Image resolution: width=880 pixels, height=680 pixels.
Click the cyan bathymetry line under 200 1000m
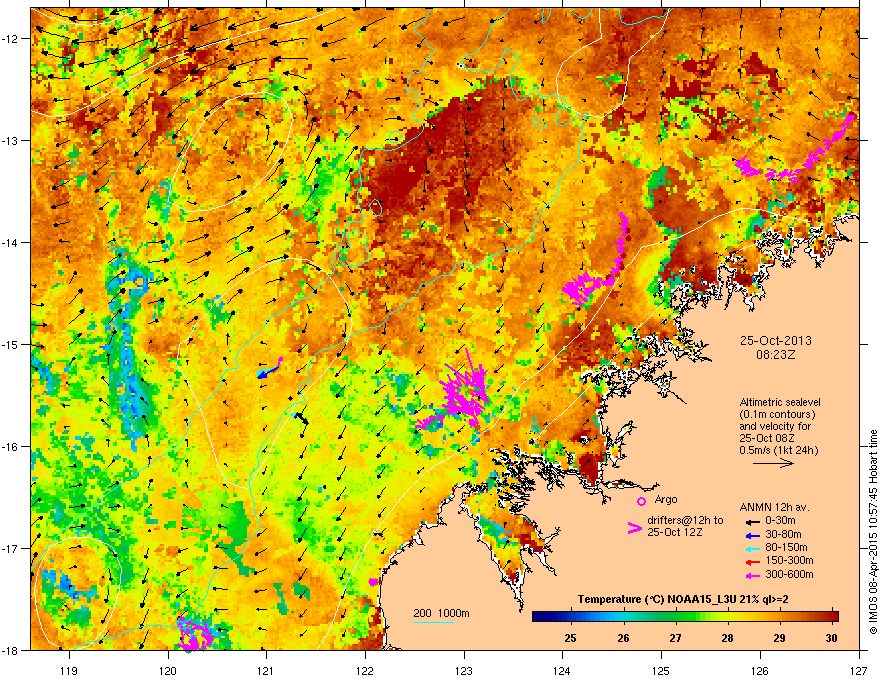[434, 622]
